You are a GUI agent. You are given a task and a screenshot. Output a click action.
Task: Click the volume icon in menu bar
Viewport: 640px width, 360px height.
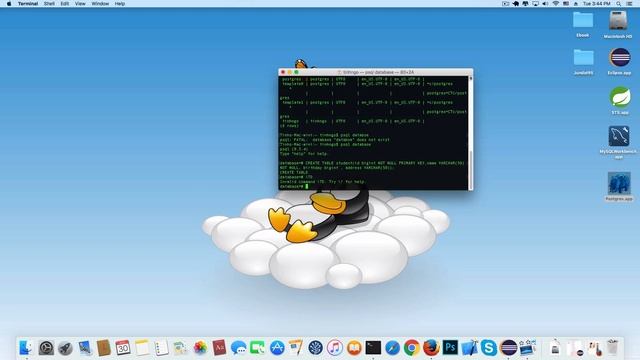(x=545, y=4)
